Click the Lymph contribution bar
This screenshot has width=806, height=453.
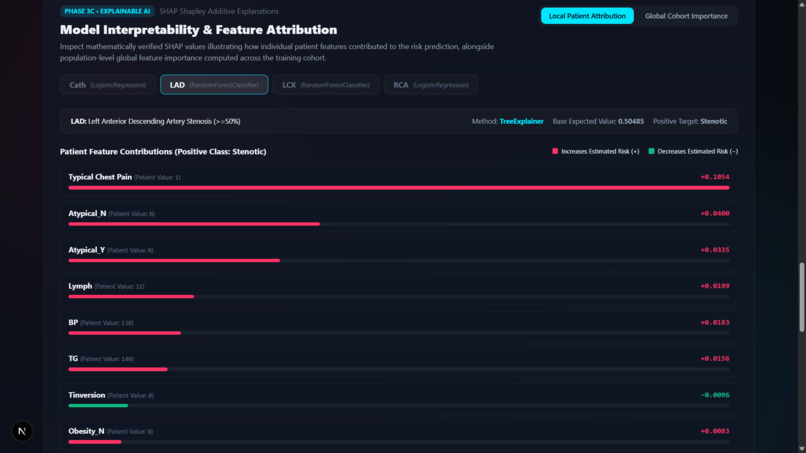tap(131, 297)
